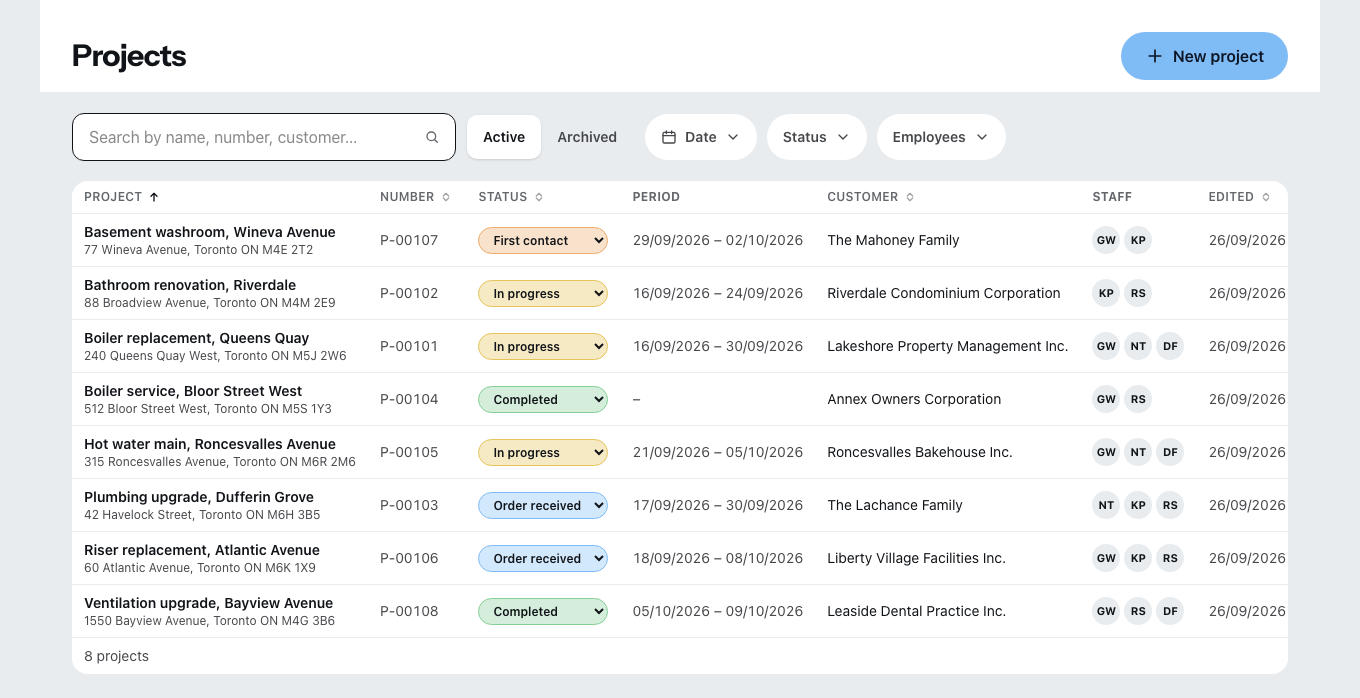Open Basement washroom, Wineva Avenue project

[210, 232]
